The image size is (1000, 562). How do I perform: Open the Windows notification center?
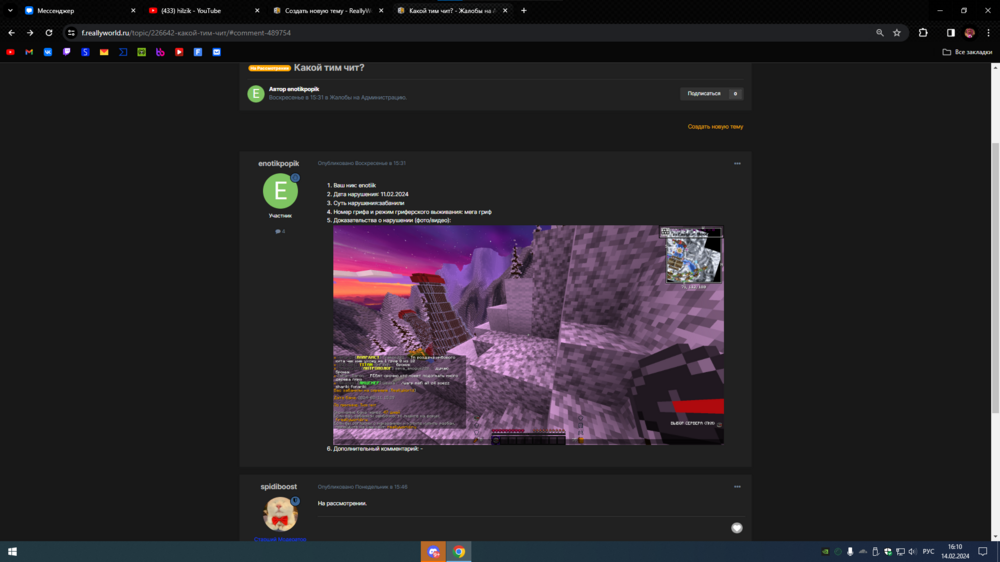(983, 552)
